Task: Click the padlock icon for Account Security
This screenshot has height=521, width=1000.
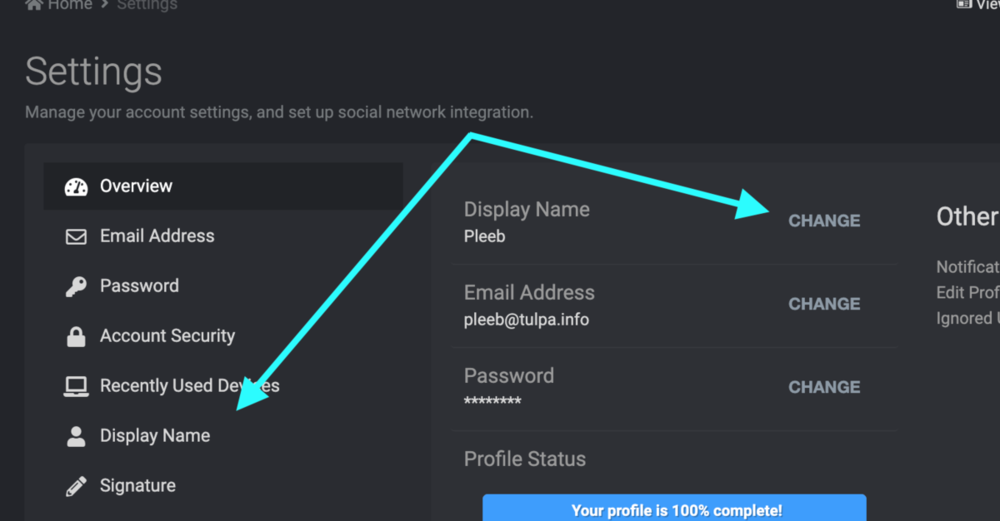Action: (76, 336)
